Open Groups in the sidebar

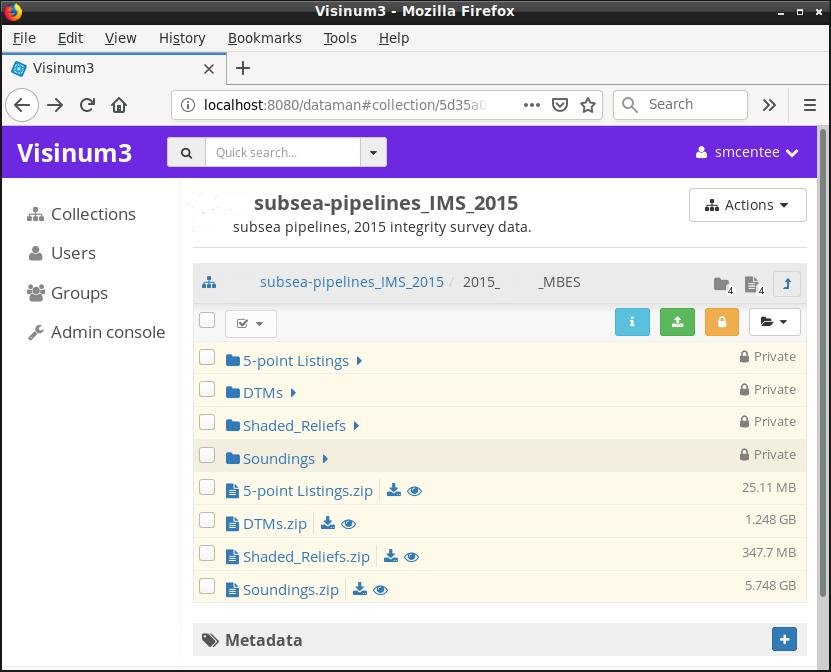[x=67, y=293]
